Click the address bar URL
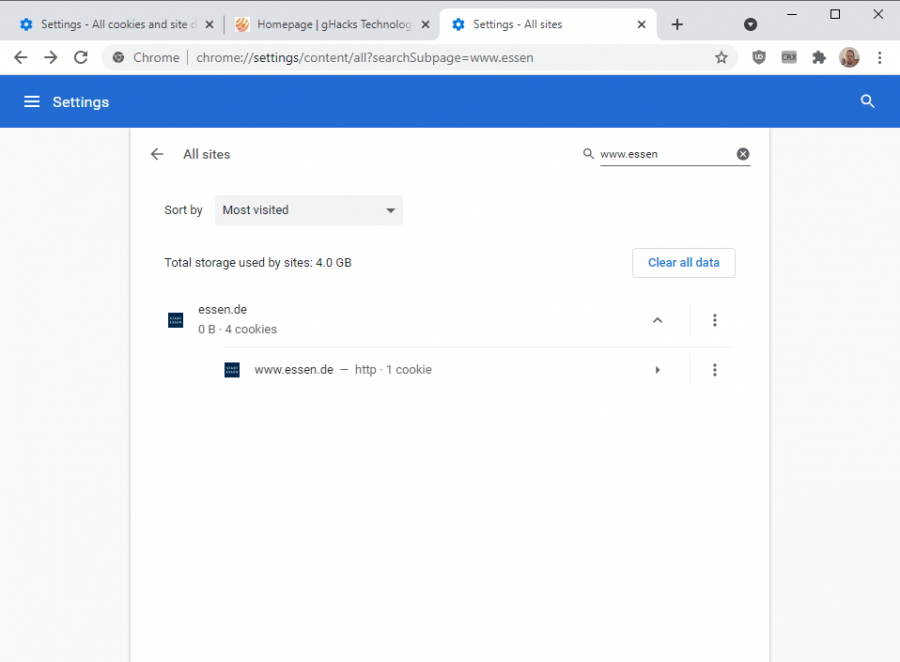The height and width of the screenshot is (662, 900). (x=365, y=57)
